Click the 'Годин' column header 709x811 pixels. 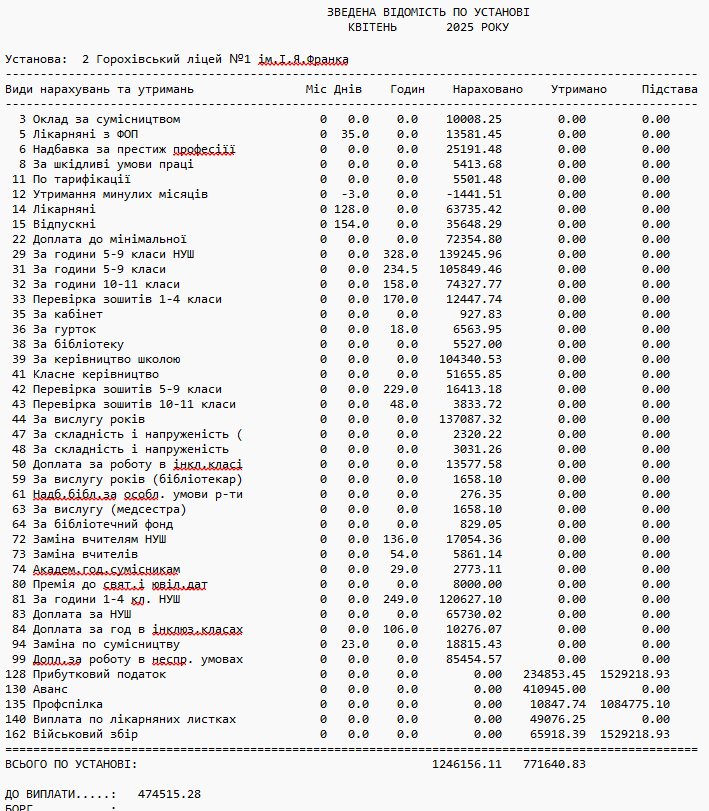point(407,90)
